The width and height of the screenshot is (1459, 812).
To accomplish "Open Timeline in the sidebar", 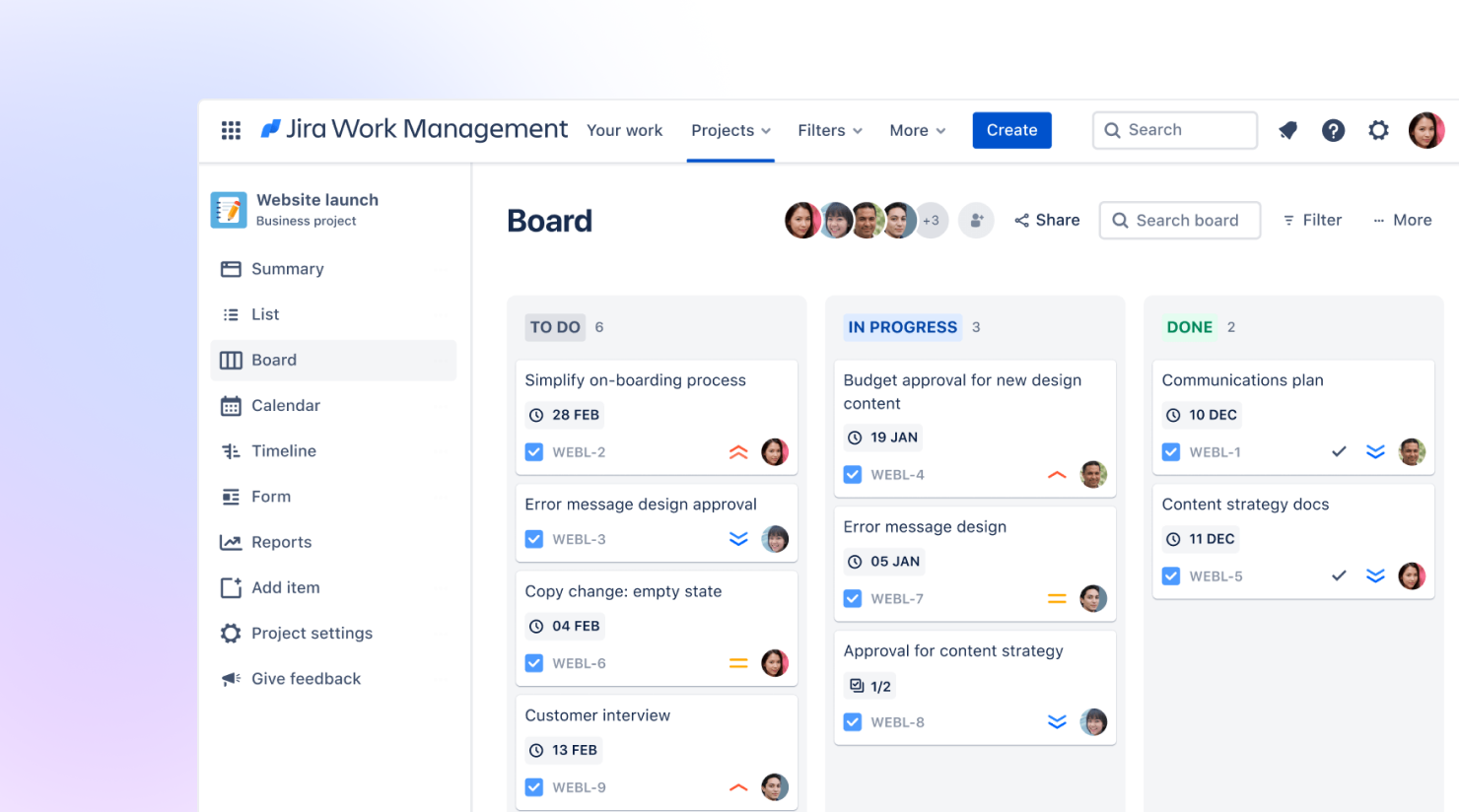I will [x=333, y=451].
